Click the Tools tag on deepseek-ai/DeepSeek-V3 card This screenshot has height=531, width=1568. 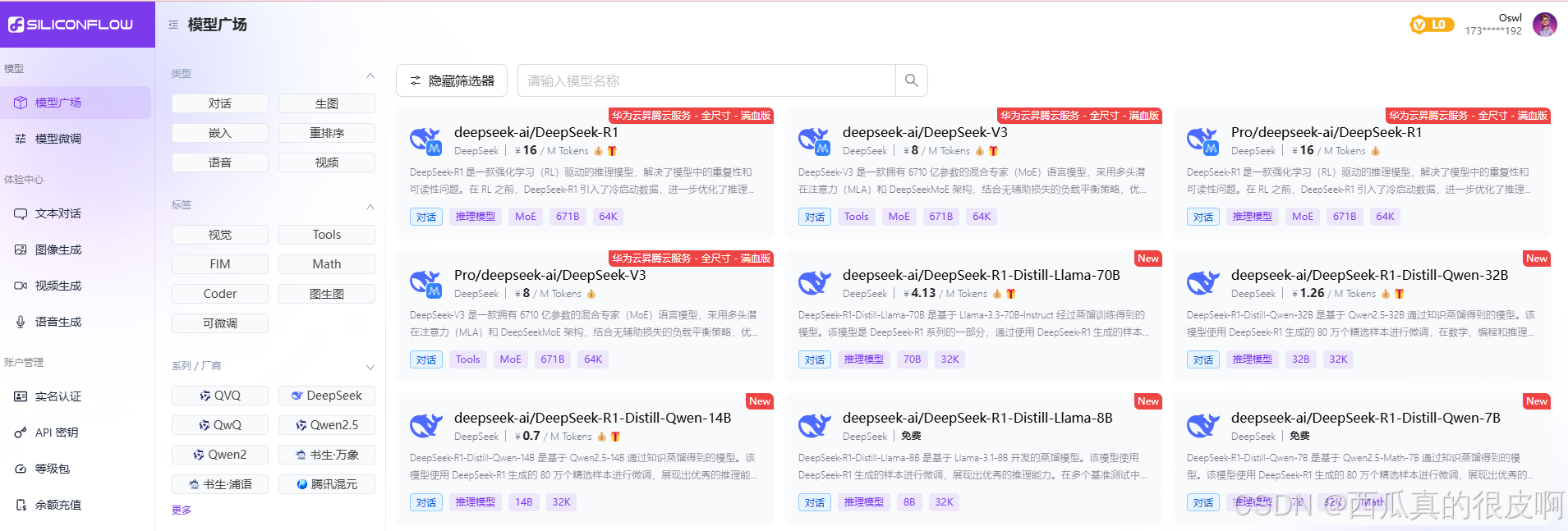click(857, 217)
